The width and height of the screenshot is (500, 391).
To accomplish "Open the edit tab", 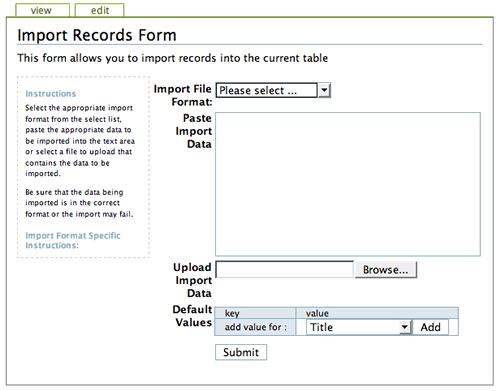I will pos(99,10).
